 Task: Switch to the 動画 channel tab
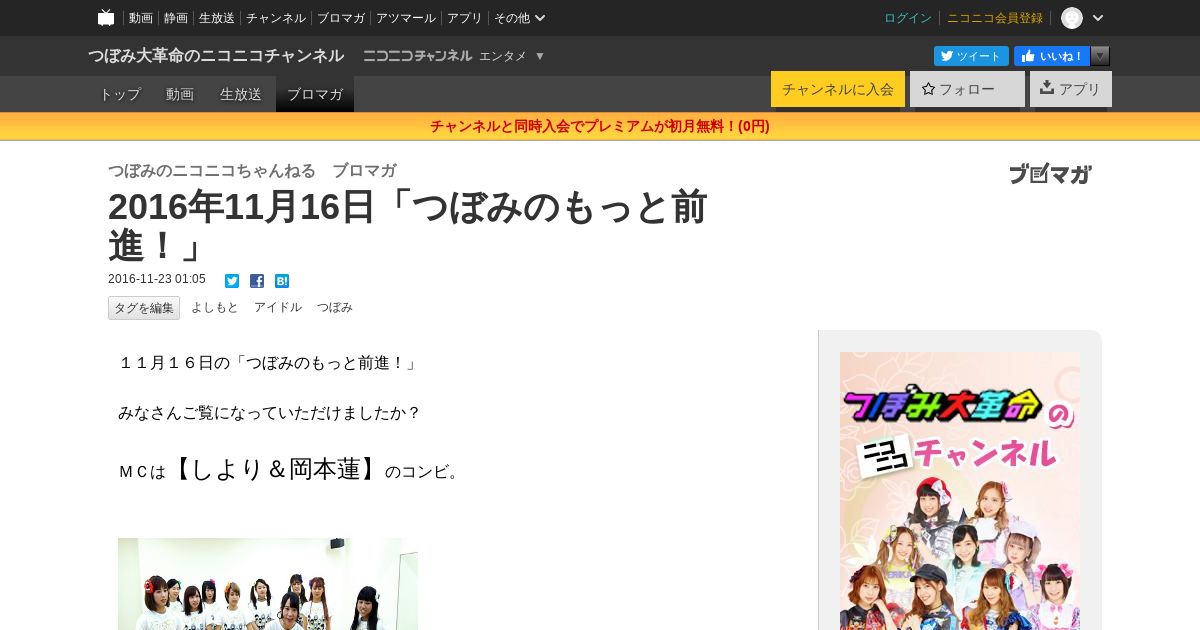click(180, 94)
